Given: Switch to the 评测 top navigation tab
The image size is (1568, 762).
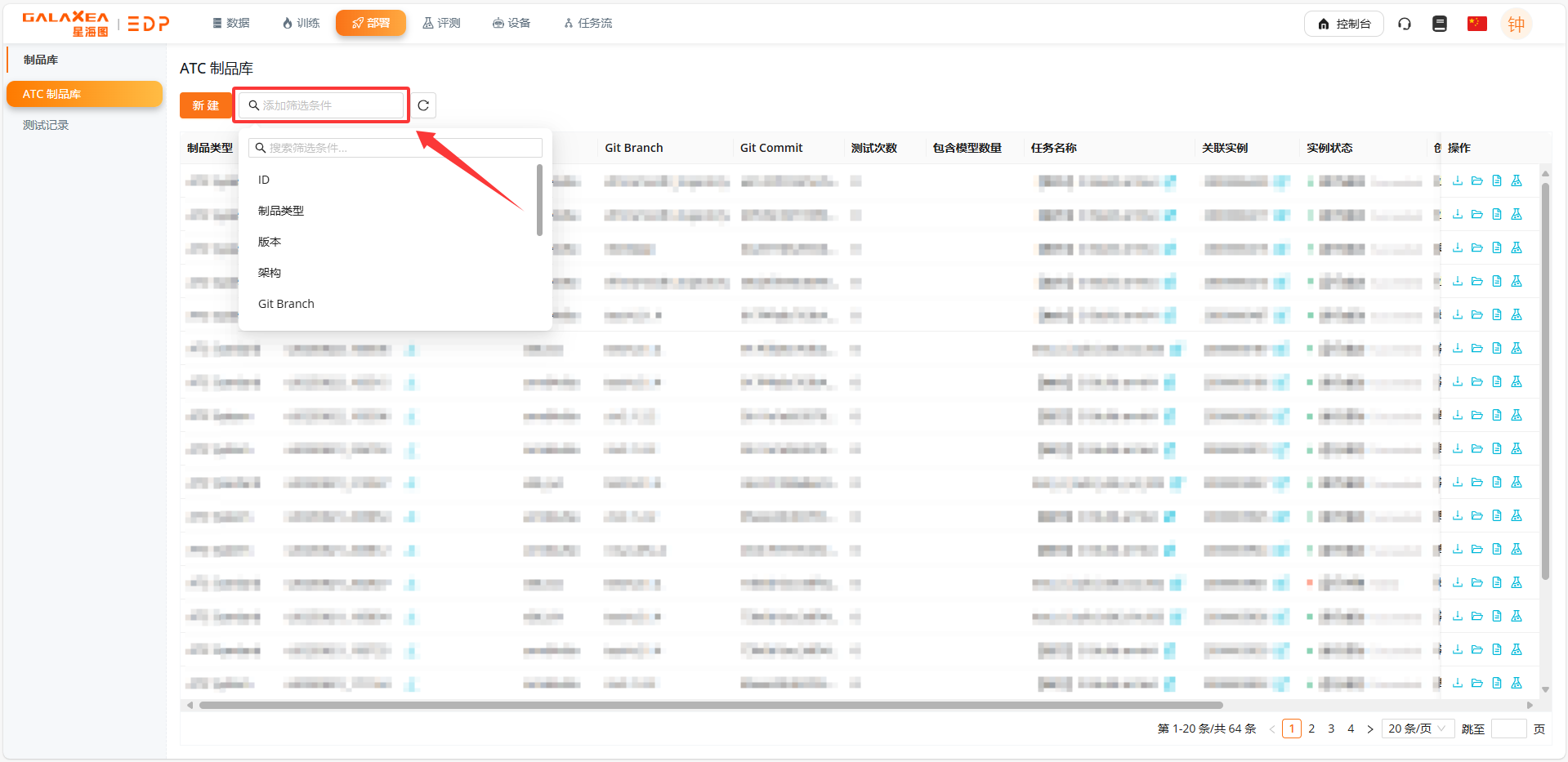Looking at the screenshot, I should 441,23.
